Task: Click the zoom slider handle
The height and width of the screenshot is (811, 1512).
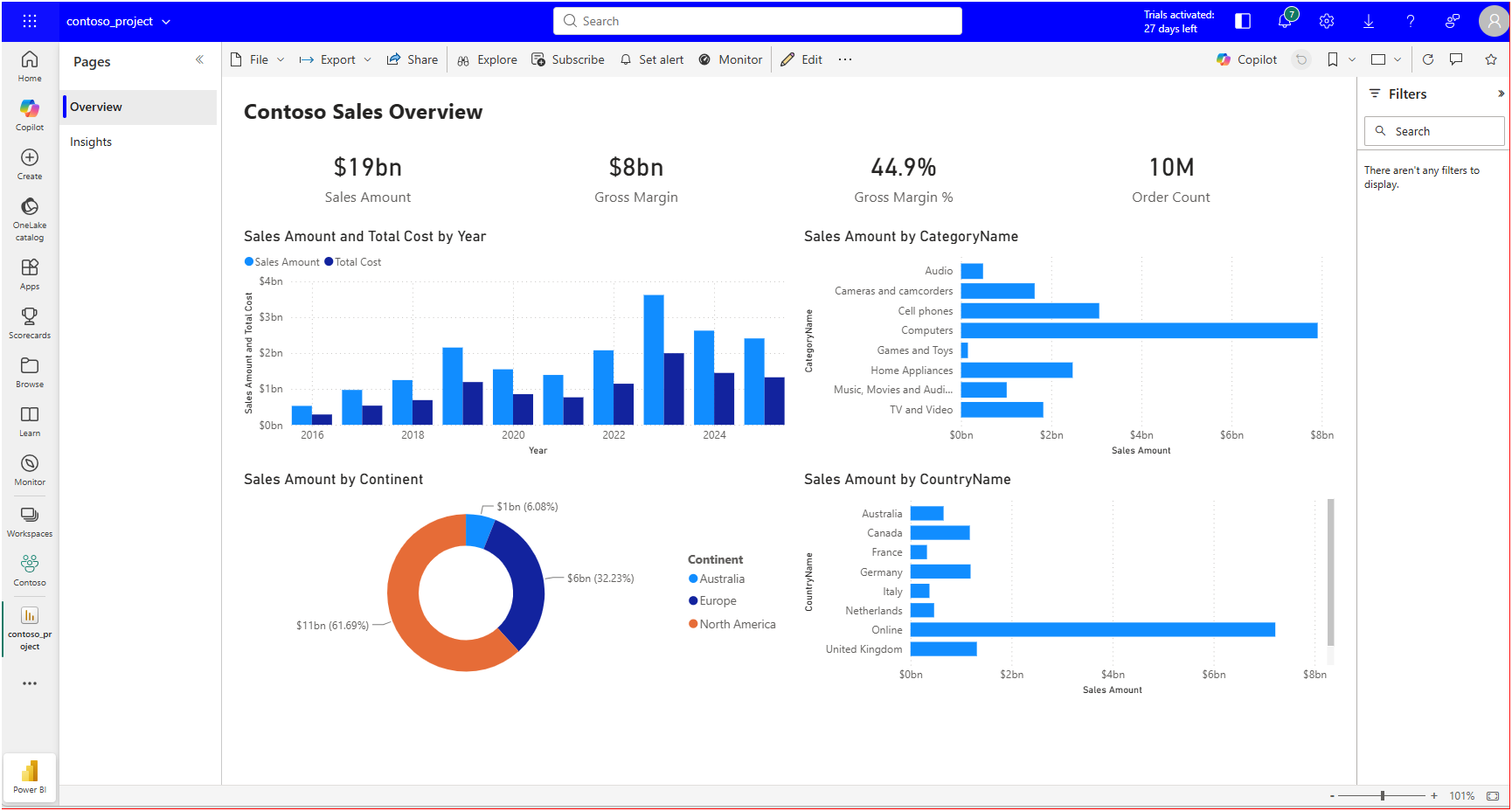Action: click(1383, 796)
